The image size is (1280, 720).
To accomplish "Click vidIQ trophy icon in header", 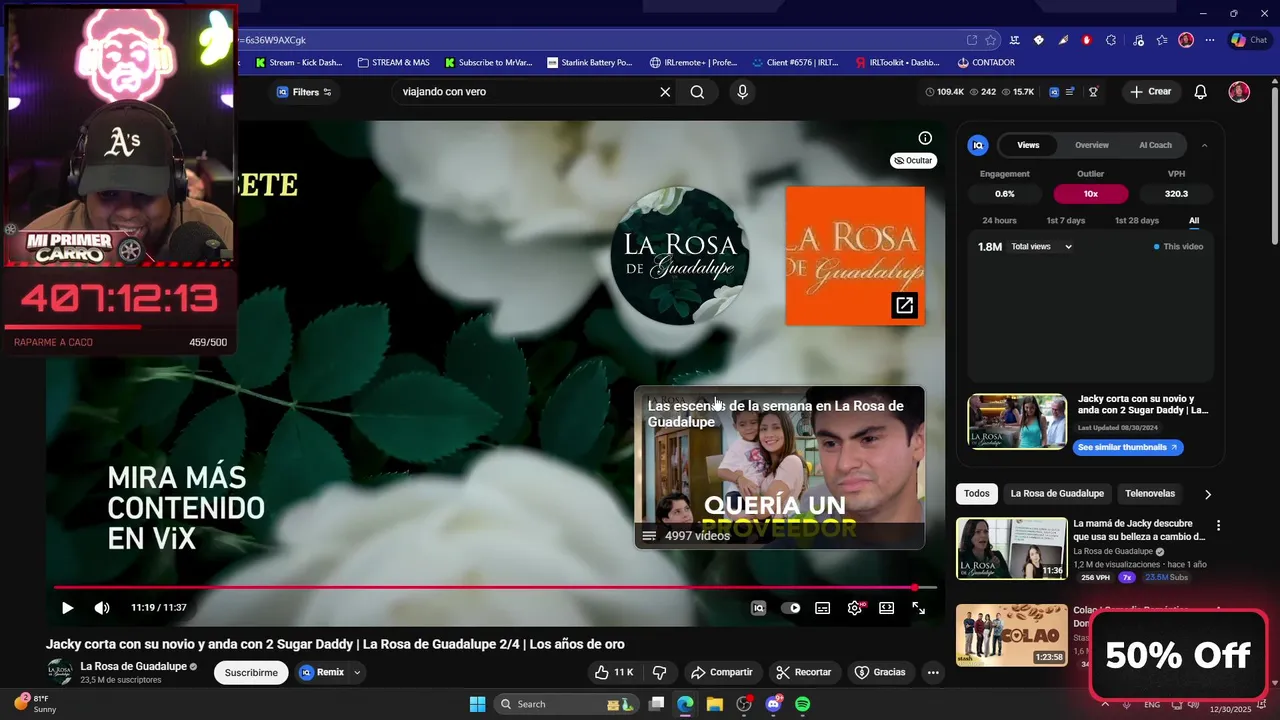I will tap(1093, 92).
